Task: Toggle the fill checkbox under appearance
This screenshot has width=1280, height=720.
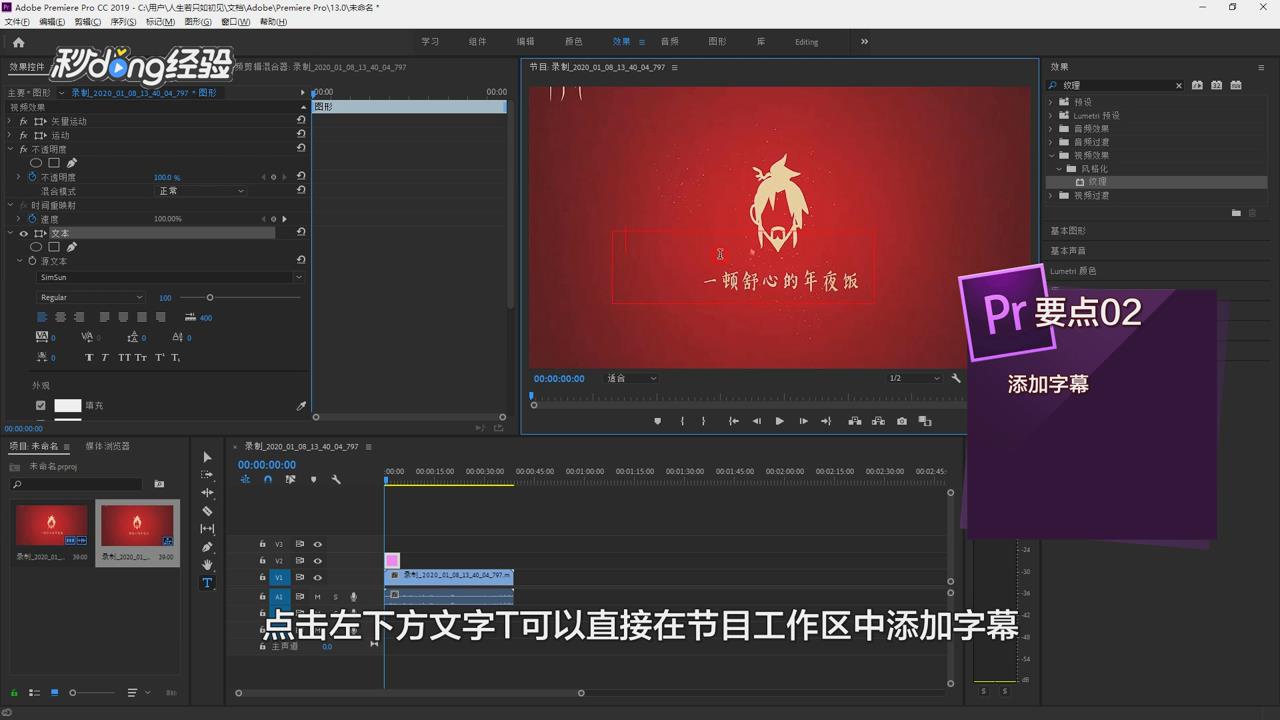Action: 41,406
